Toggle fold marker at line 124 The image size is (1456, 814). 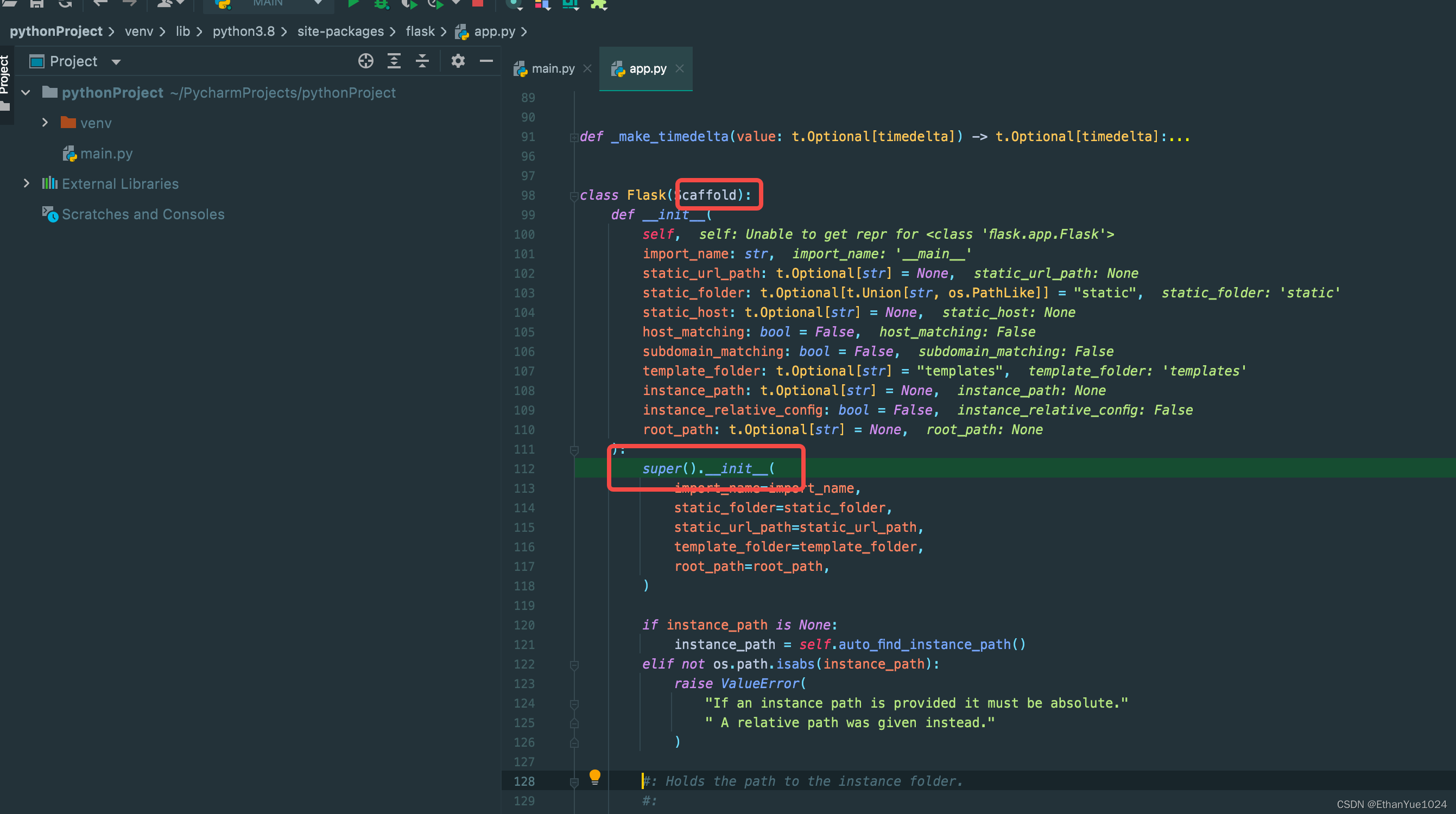[574, 704]
